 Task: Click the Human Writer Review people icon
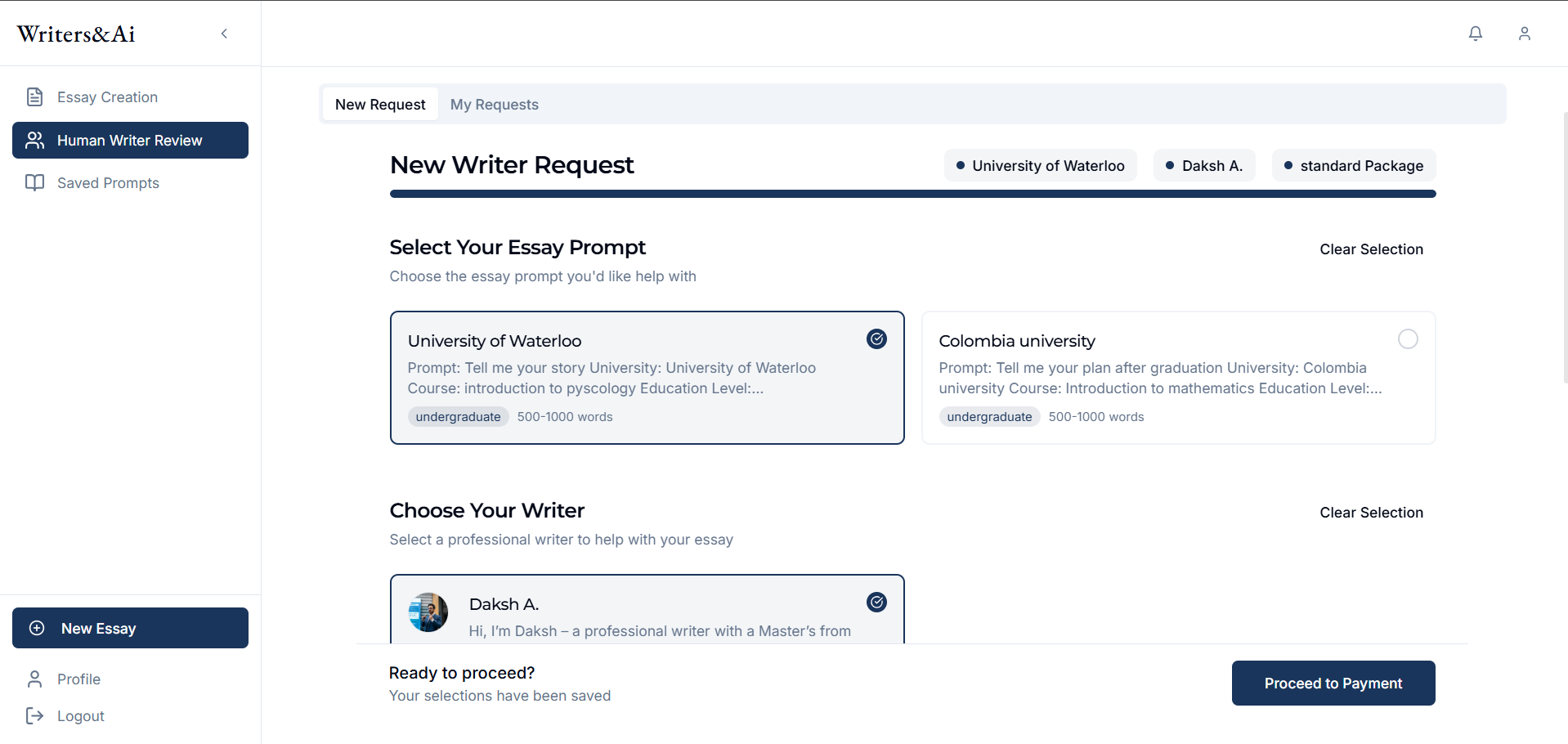coord(34,141)
